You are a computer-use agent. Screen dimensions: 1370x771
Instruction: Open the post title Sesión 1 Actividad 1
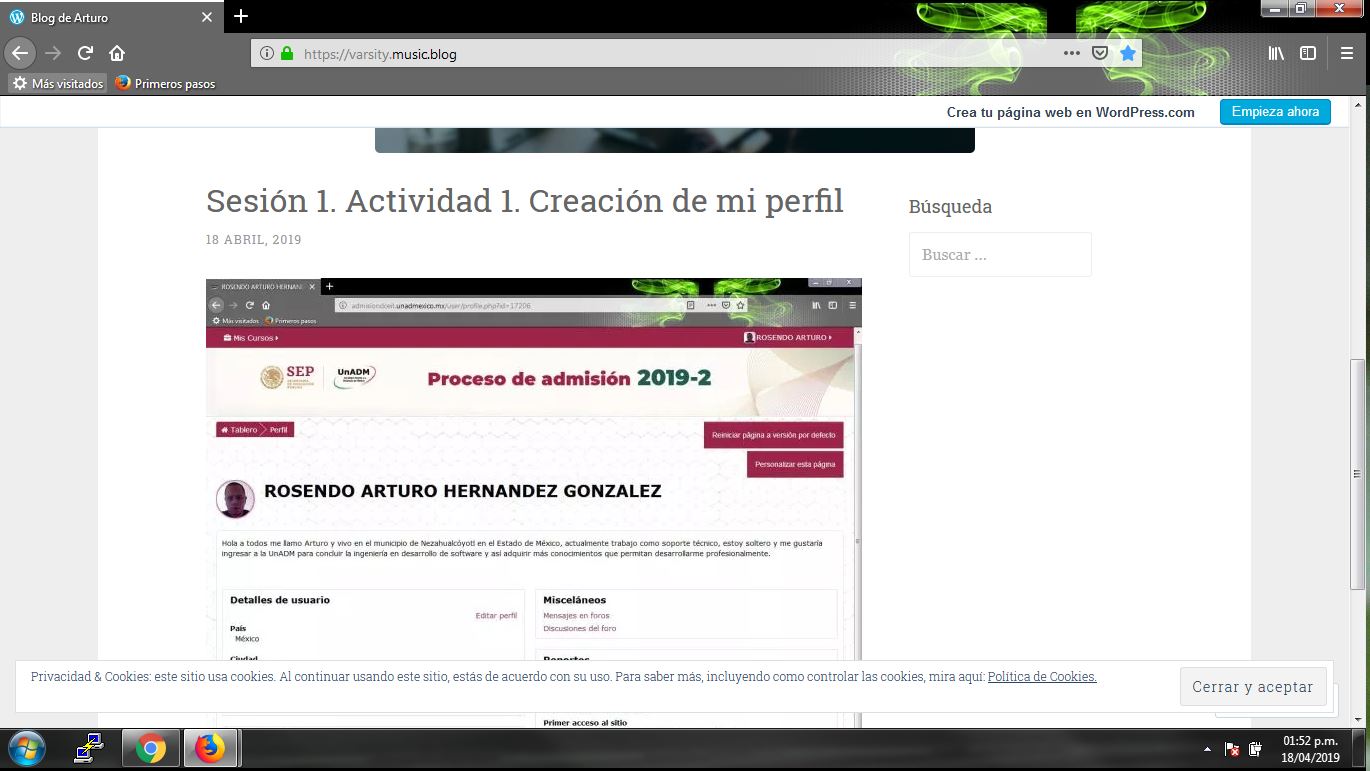[524, 201]
